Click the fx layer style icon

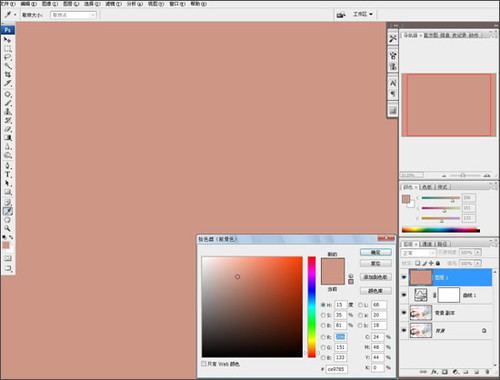434,372
